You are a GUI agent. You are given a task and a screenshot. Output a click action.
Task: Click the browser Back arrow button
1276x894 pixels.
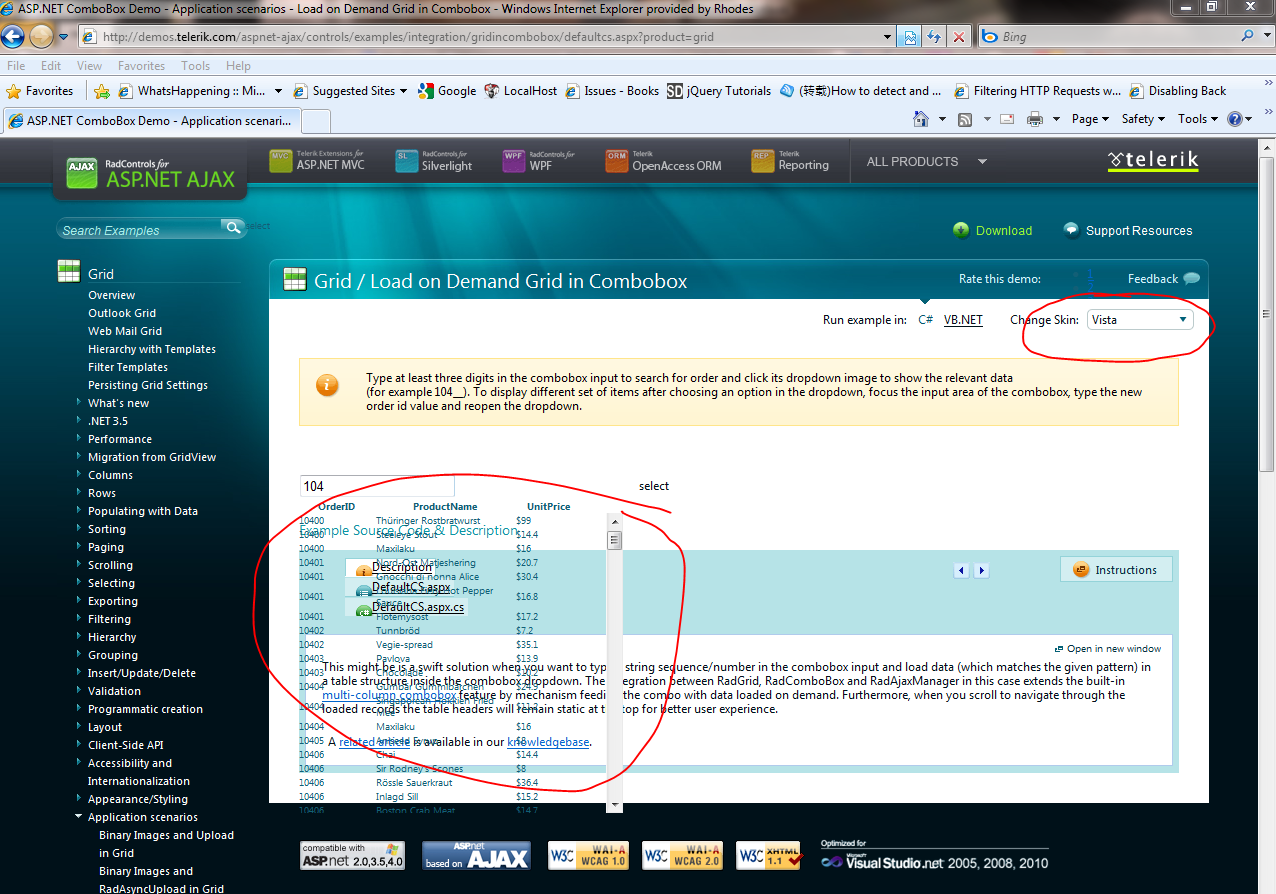tap(13, 37)
